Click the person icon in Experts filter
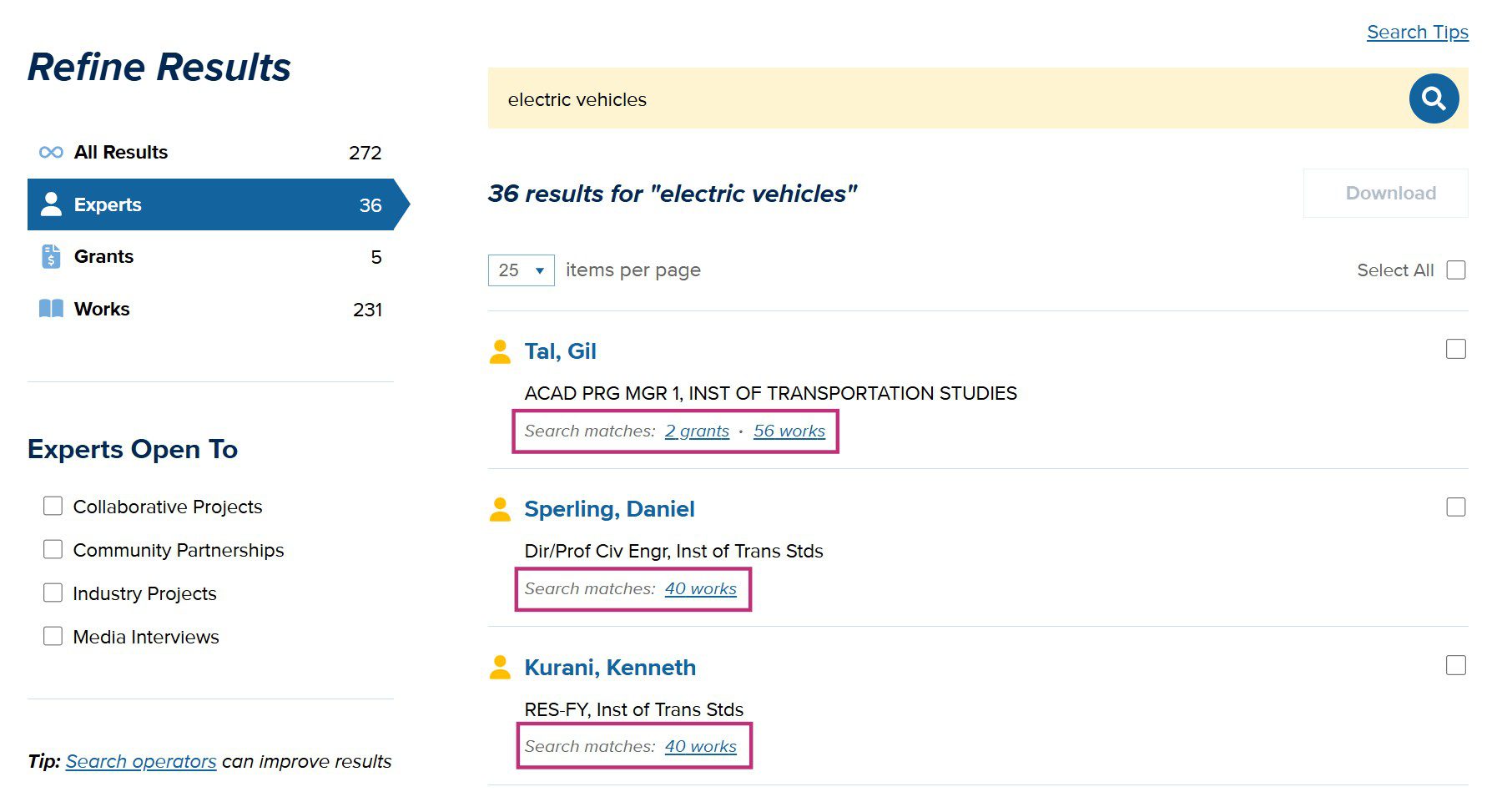1512x797 pixels. [x=51, y=204]
